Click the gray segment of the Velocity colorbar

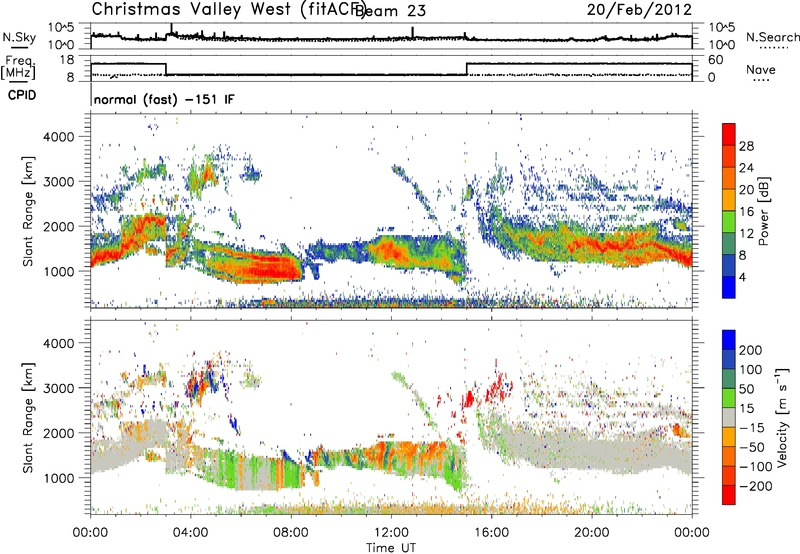729,417
